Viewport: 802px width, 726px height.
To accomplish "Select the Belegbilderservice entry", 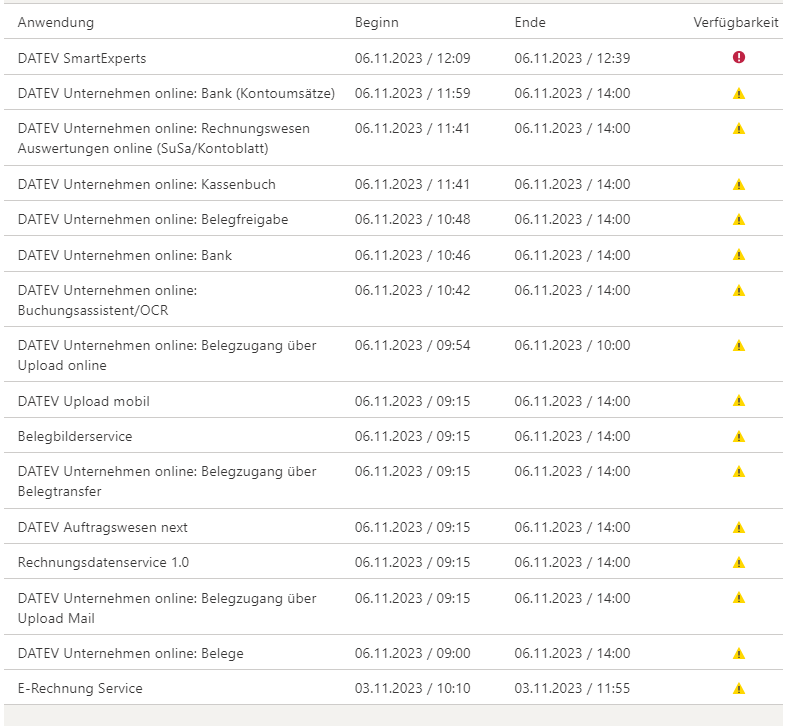I will point(75,436).
